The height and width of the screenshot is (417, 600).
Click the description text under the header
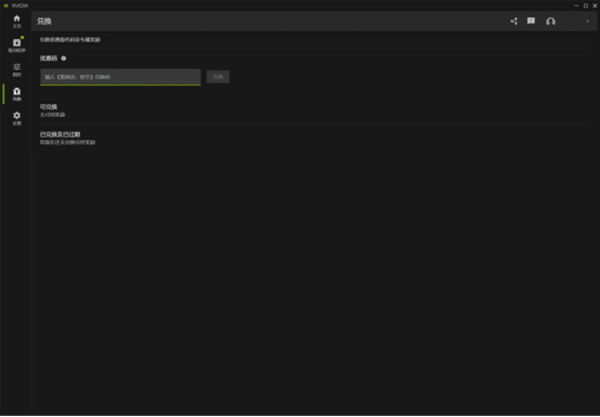(x=70, y=40)
